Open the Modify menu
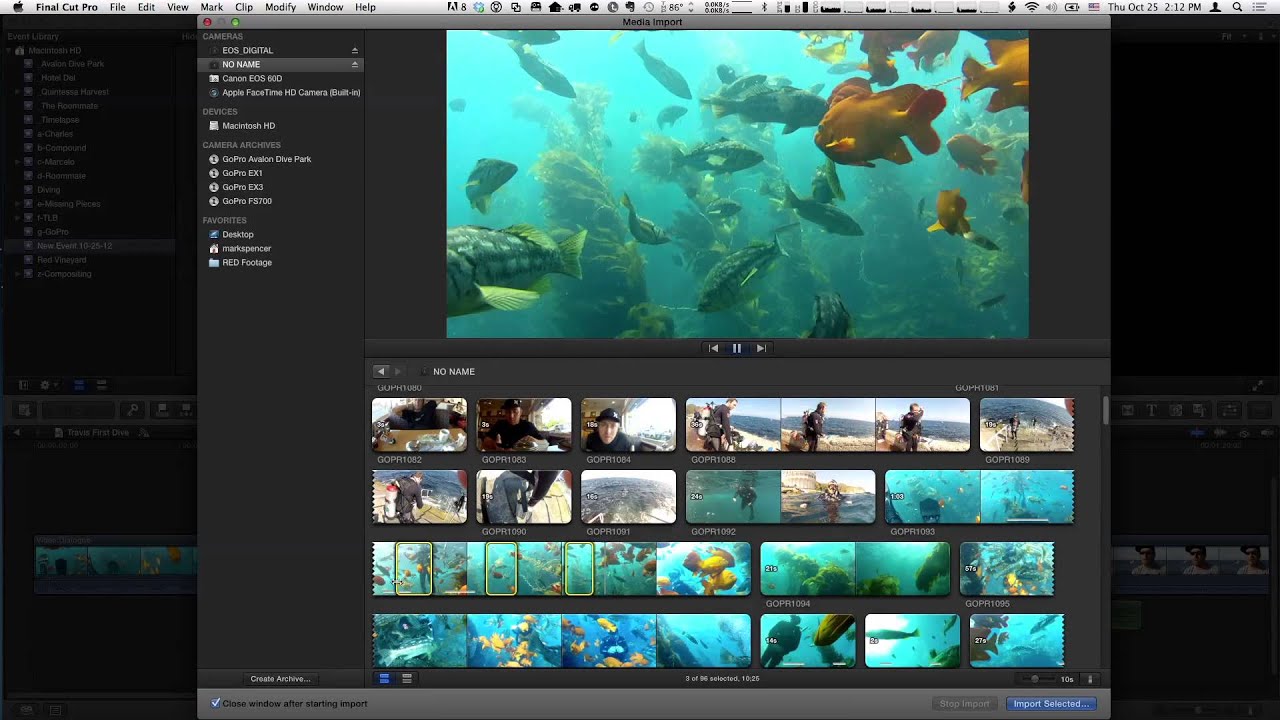The image size is (1280, 720). [280, 7]
